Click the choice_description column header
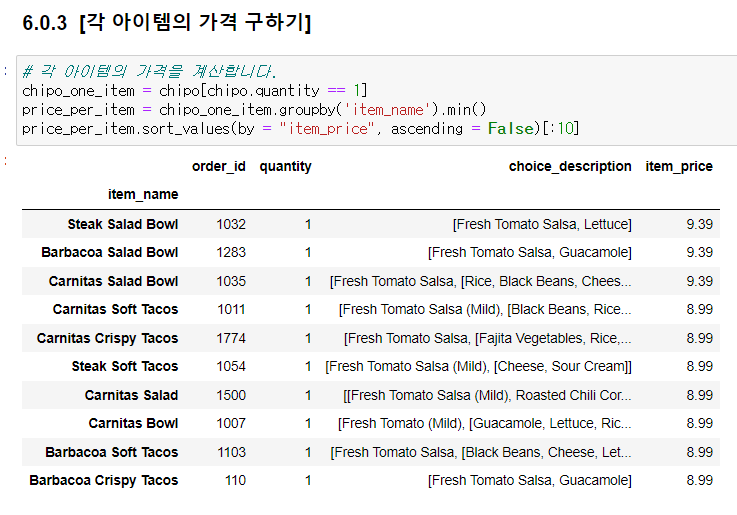The image size is (737, 515). (570, 166)
